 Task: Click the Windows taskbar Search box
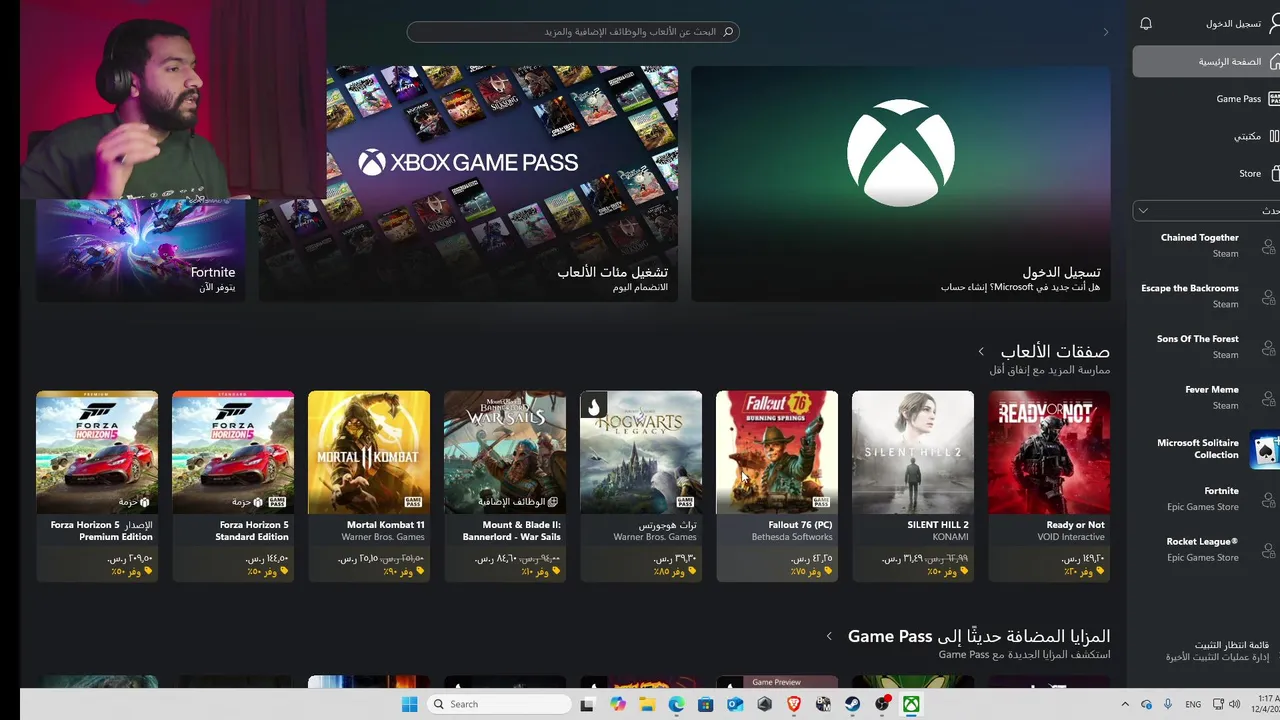pyautogui.click(x=498, y=704)
